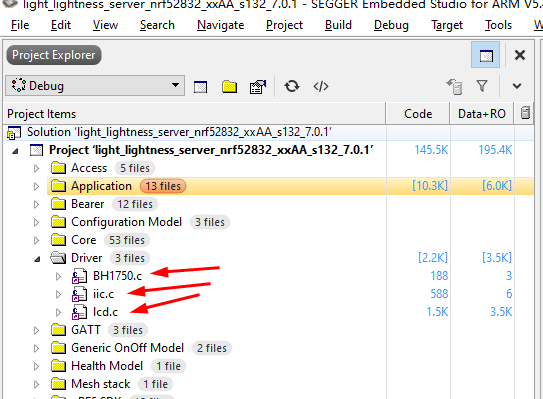Select the iic.c file

[103, 294]
